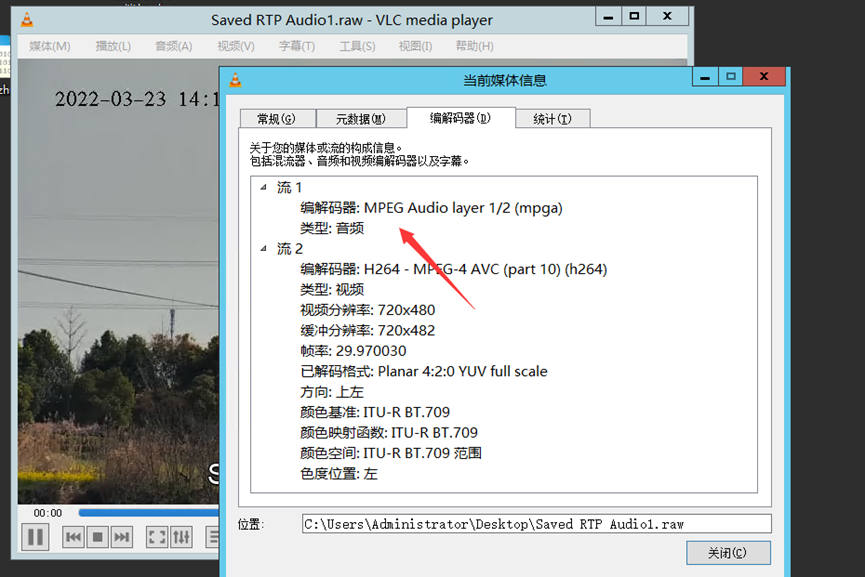Select the 流 1 tree item

click(290, 188)
